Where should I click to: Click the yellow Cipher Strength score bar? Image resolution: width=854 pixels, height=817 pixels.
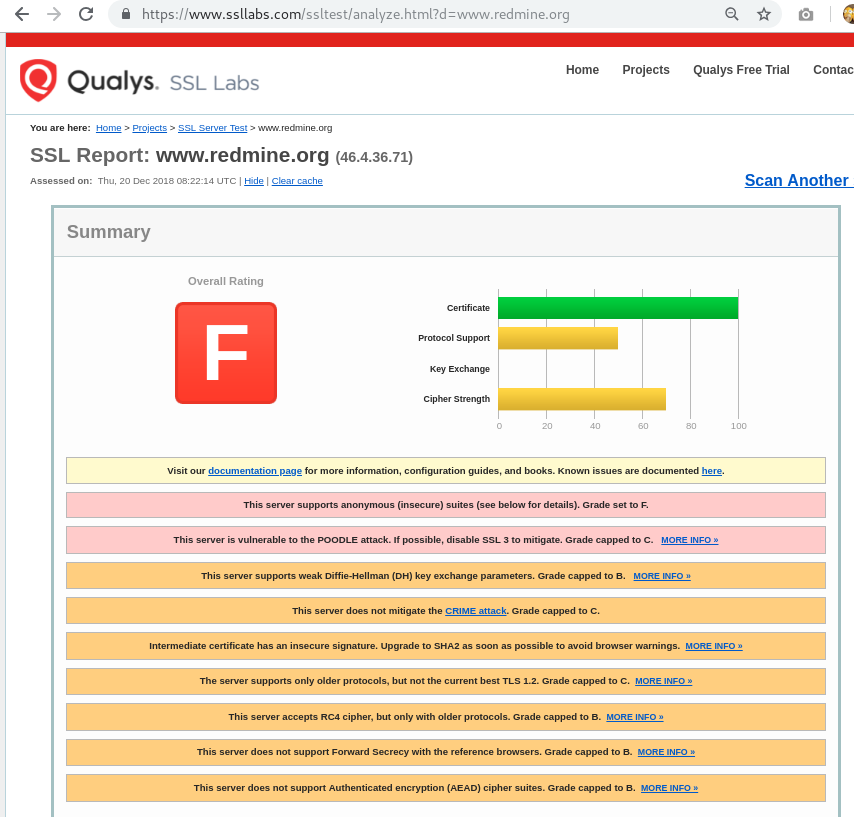pos(582,399)
